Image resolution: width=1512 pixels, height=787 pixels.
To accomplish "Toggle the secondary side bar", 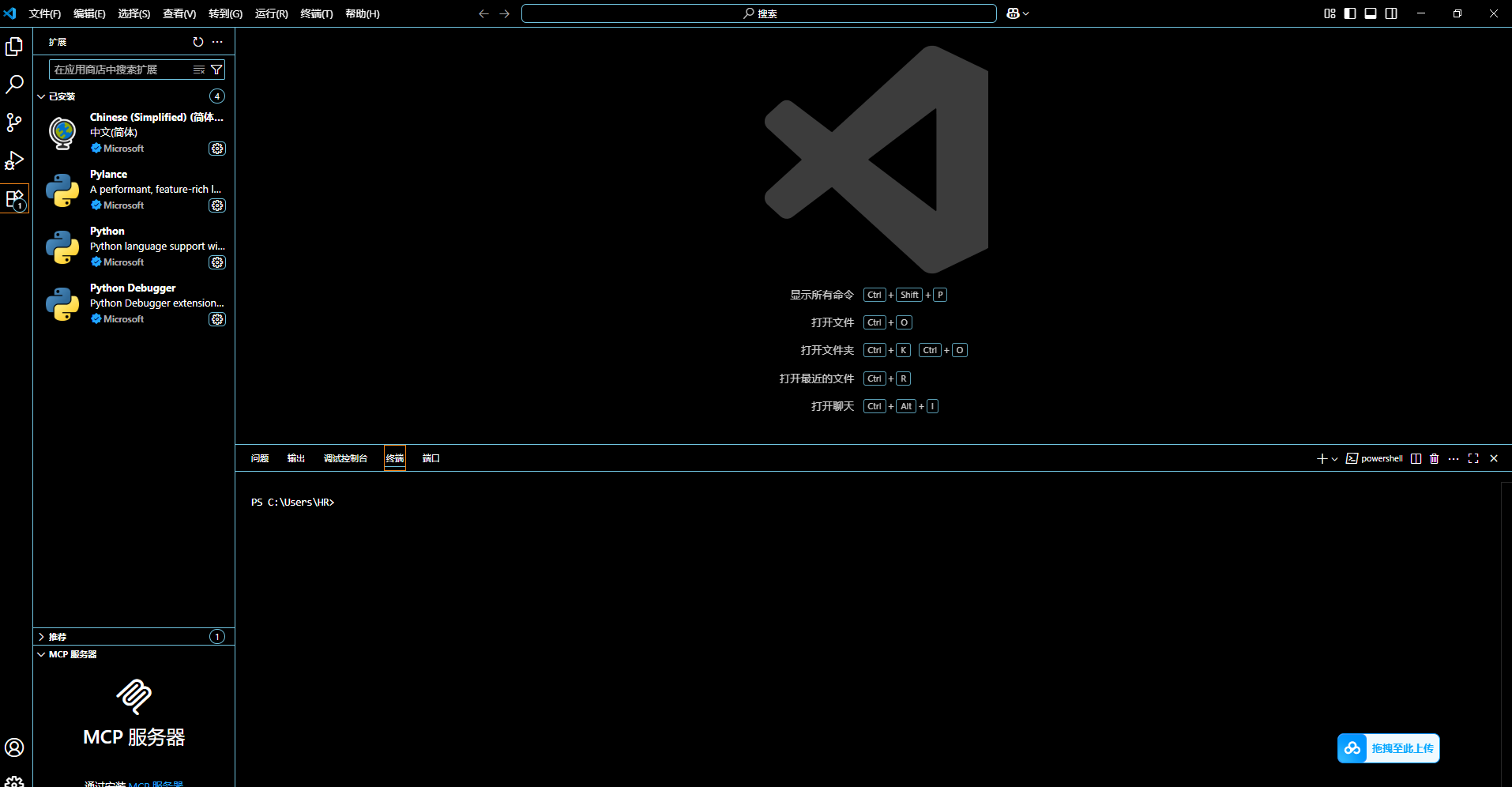I will [x=1391, y=13].
